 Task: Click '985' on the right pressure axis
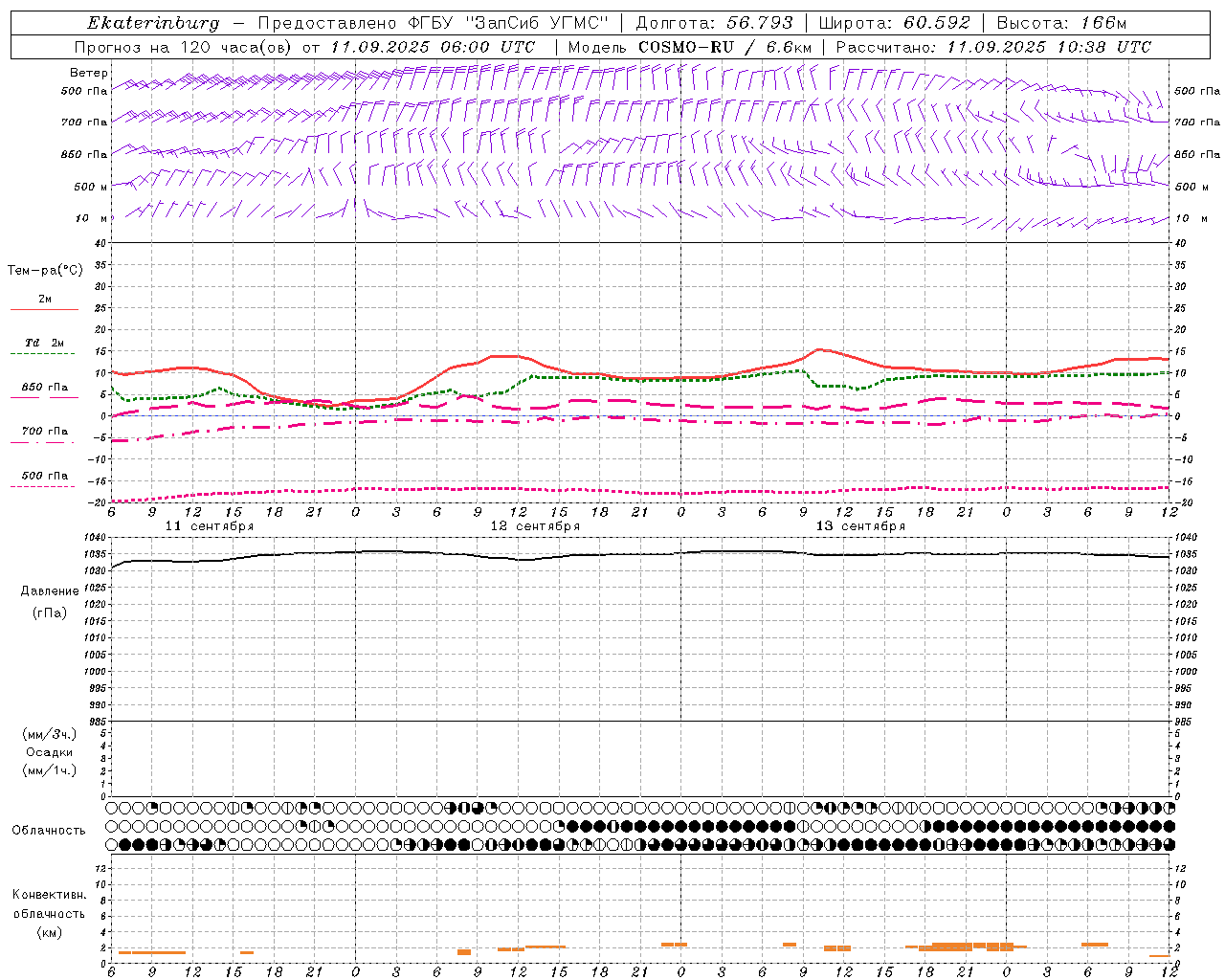pyautogui.click(x=1183, y=722)
